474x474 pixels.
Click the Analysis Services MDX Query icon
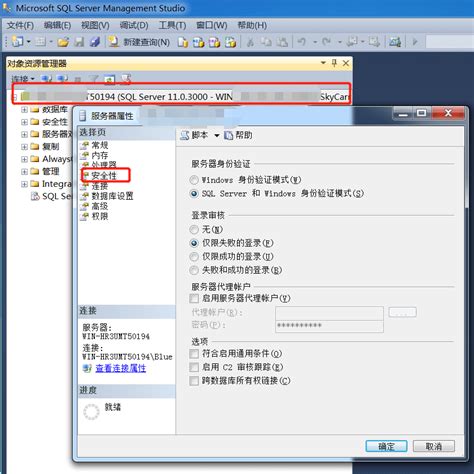pos(198,42)
